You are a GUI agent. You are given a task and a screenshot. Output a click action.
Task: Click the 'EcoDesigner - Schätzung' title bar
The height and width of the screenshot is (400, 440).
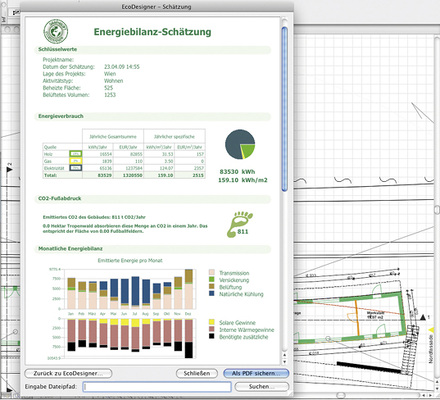tap(156, 7)
